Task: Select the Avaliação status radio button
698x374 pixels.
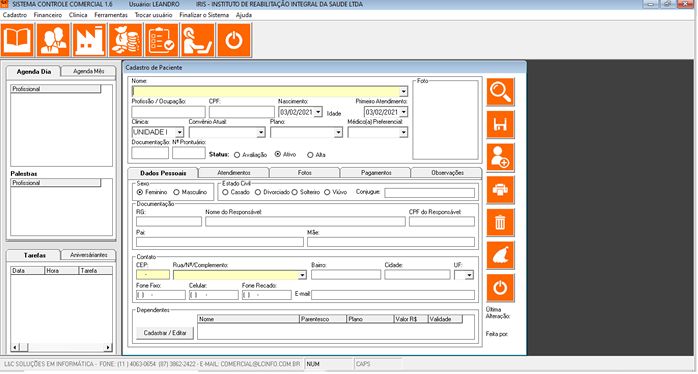Action: (x=237, y=155)
